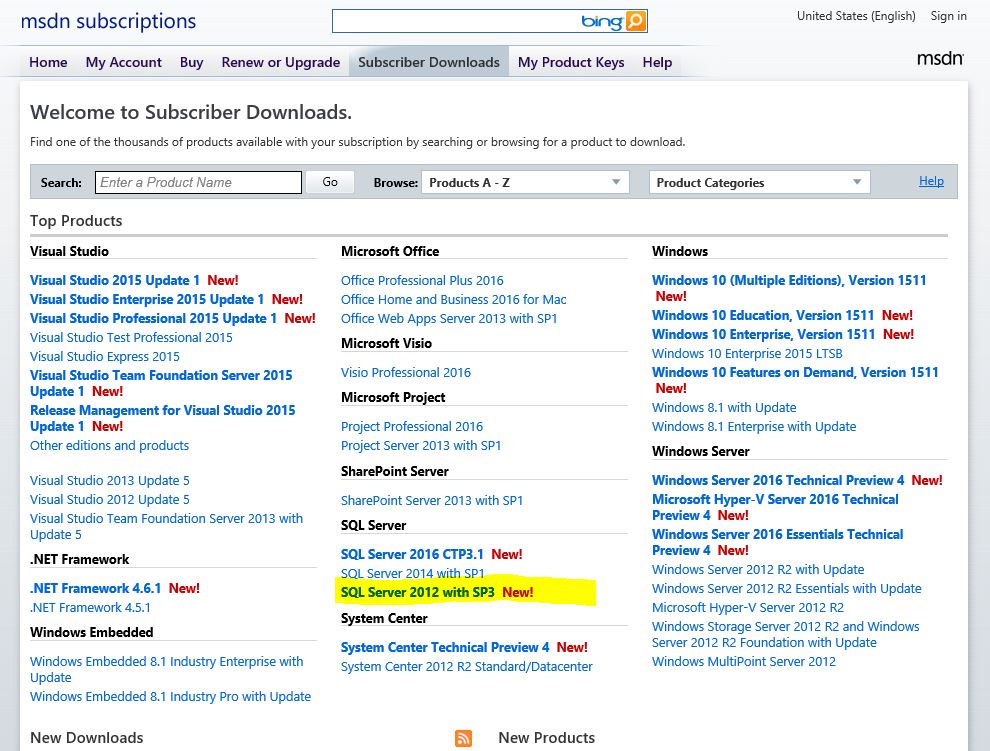
Task: Open Project Professional 2016 link
Action: click(412, 427)
